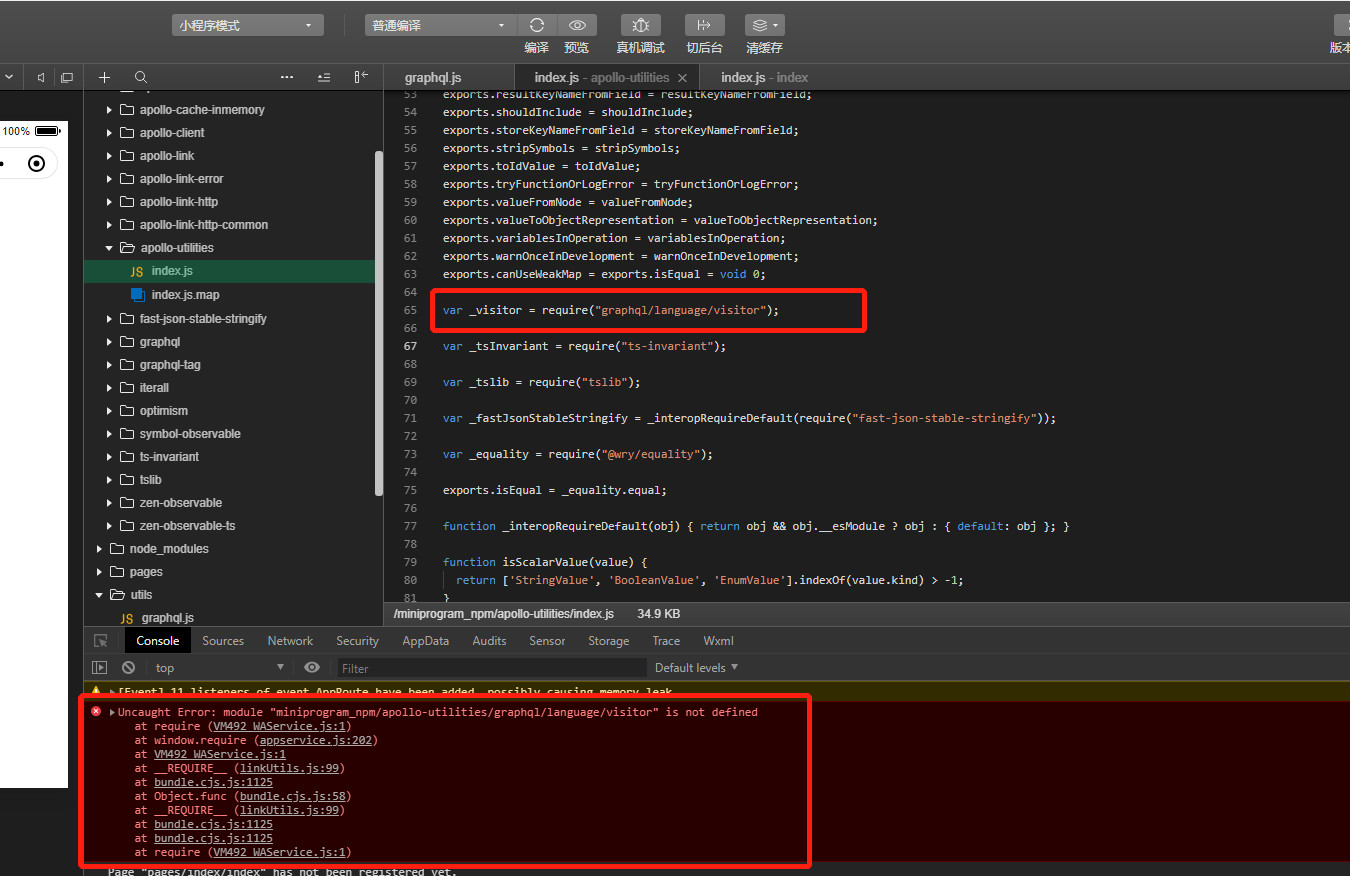Open the 小程序模式 mode dropdown

247,26
